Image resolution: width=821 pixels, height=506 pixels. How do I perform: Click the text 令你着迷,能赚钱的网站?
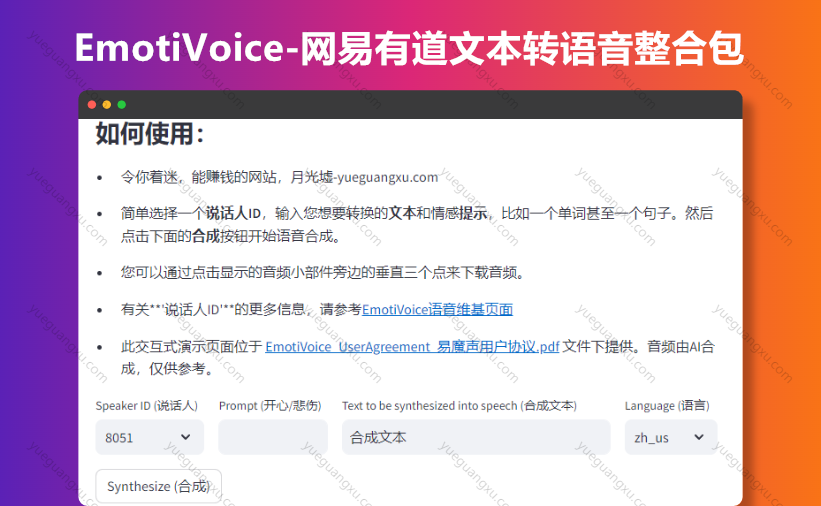(198, 177)
